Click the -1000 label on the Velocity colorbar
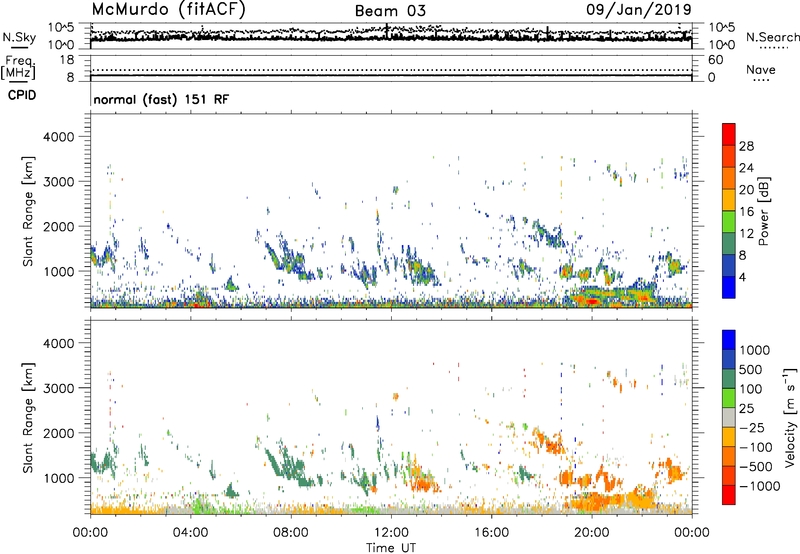Viewport: 800px width, 554px height. [x=760, y=486]
